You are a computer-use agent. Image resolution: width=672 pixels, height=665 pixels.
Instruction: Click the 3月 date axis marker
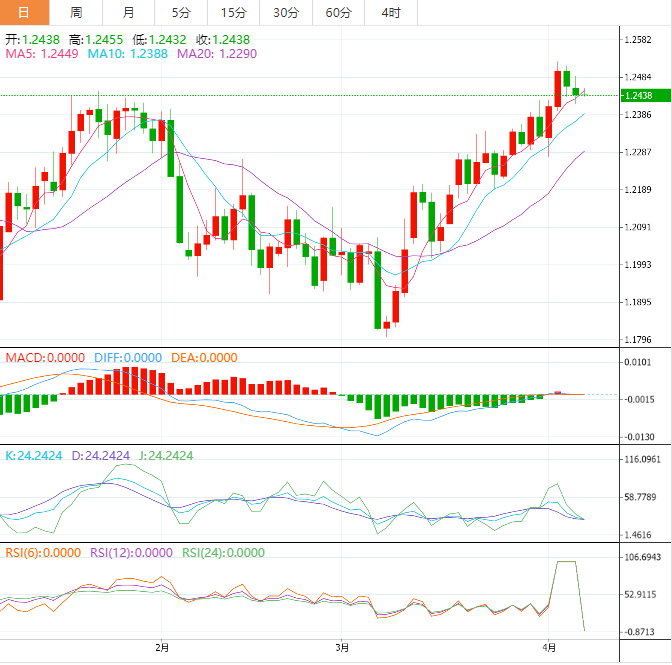click(342, 647)
